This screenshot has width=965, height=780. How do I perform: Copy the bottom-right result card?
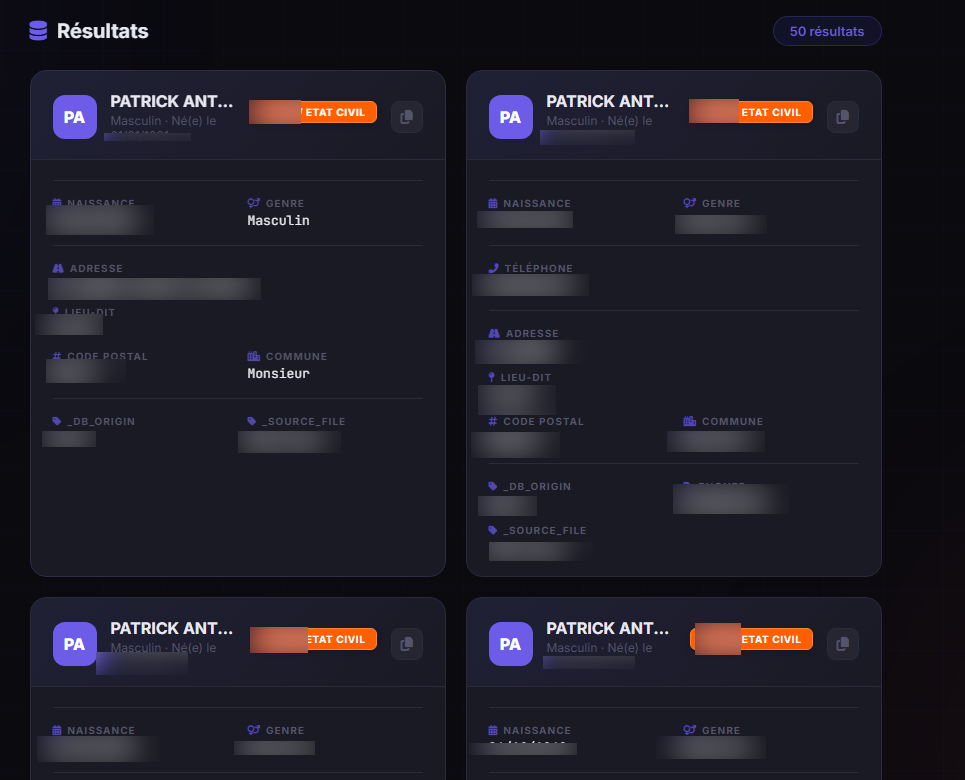(x=843, y=644)
